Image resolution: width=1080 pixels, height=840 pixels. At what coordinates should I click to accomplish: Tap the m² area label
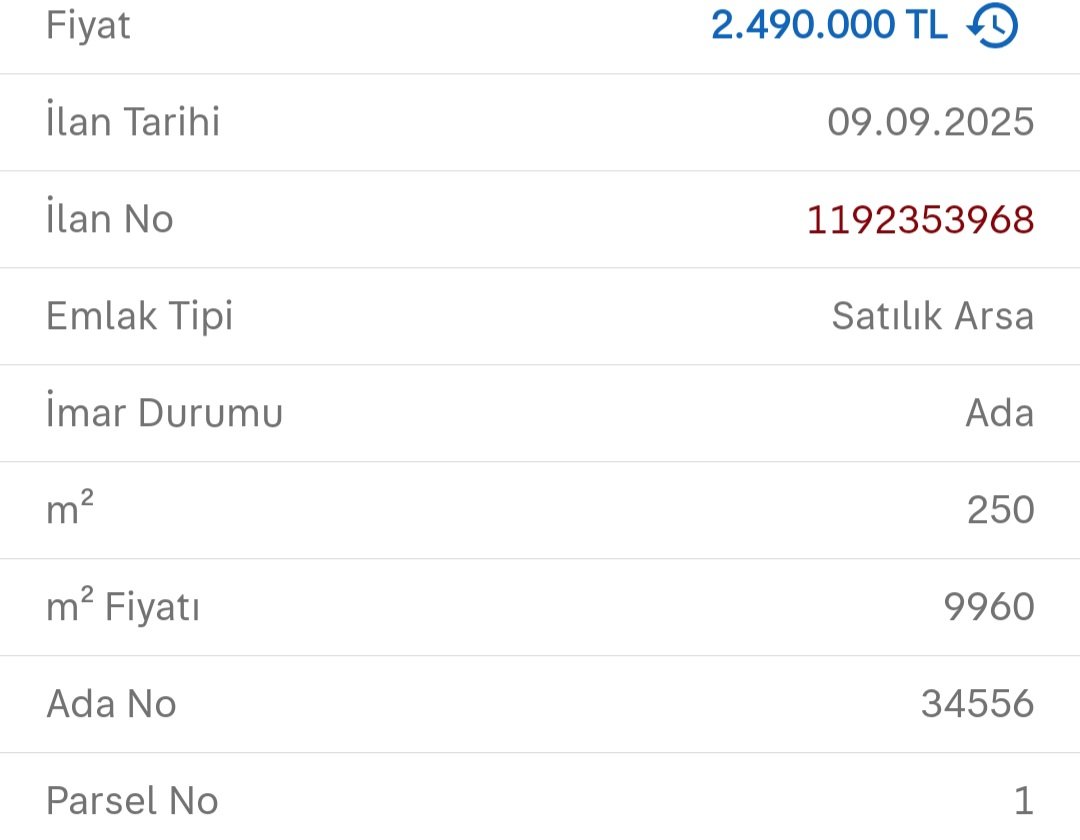[70, 510]
